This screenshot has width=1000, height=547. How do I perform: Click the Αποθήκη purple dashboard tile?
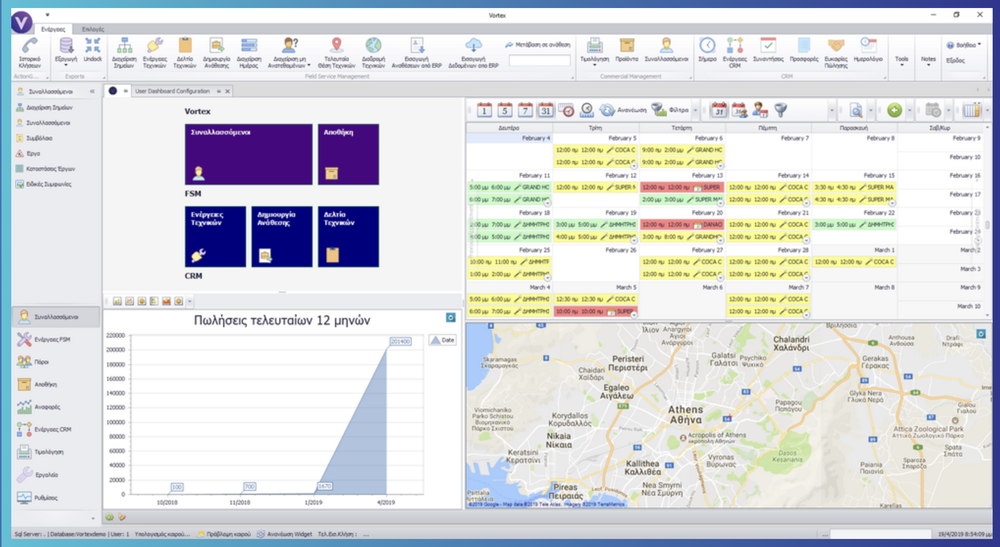[348, 153]
